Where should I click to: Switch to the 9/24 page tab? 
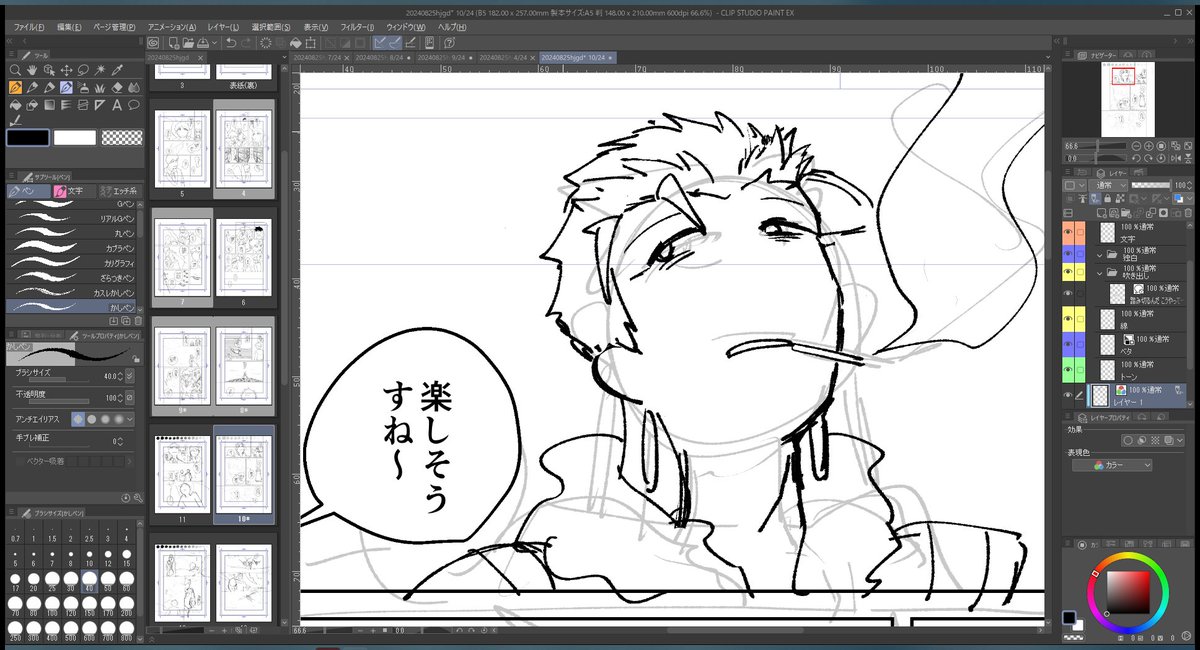coord(446,58)
